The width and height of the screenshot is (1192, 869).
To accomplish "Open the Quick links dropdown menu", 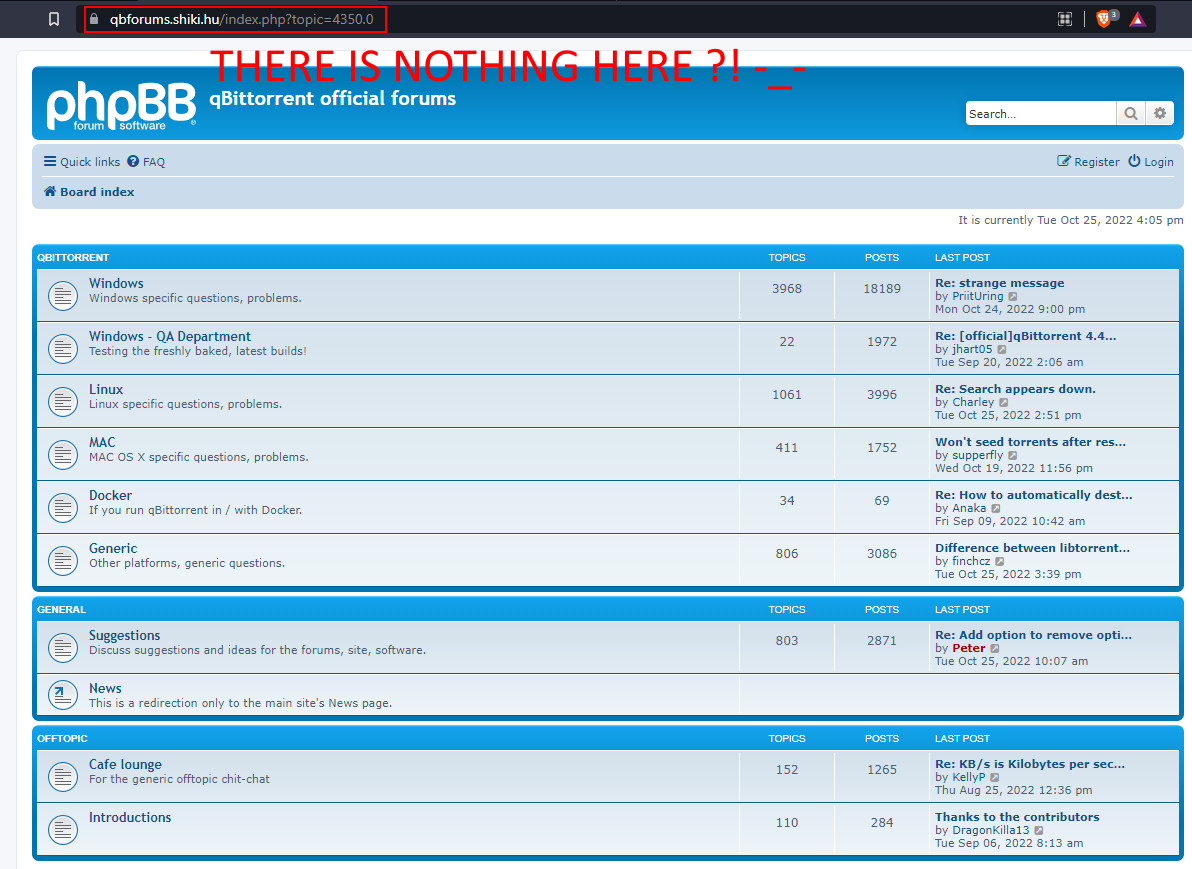I will pos(82,161).
